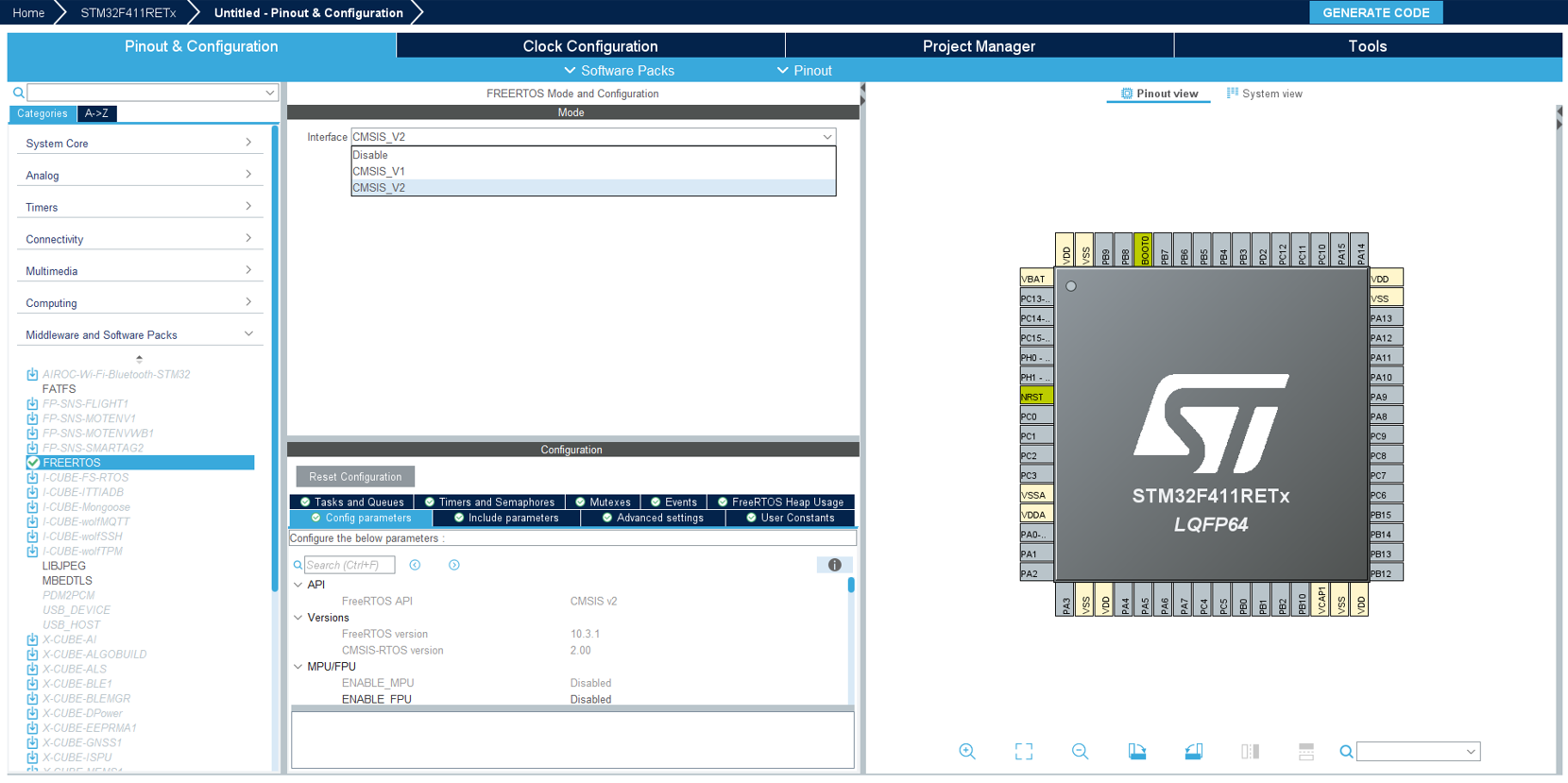The width and height of the screenshot is (1568, 783).
Task: Expand the Timers category
Action: tap(140, 208)
